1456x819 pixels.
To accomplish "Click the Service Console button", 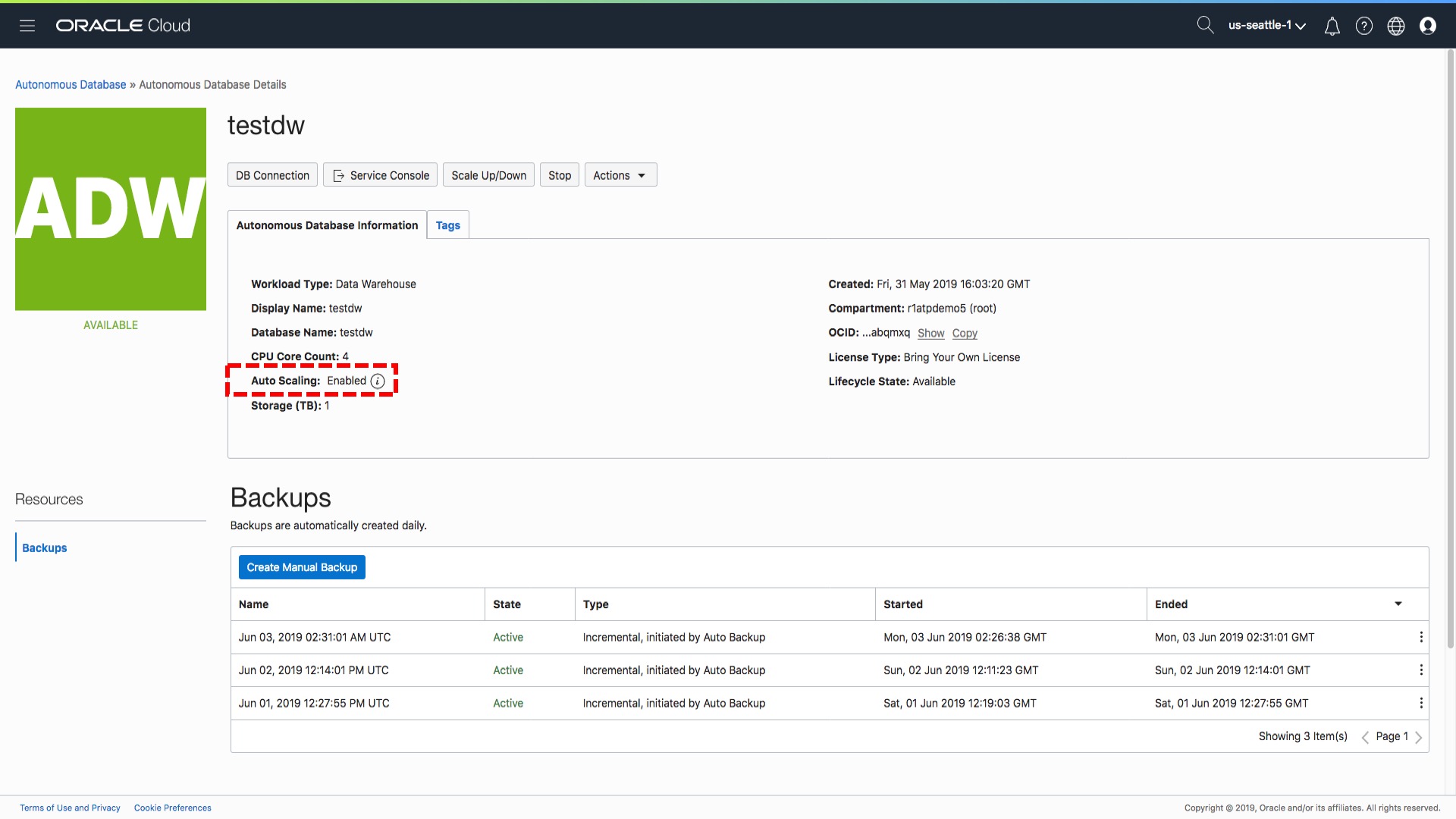I will pos(381,175).
